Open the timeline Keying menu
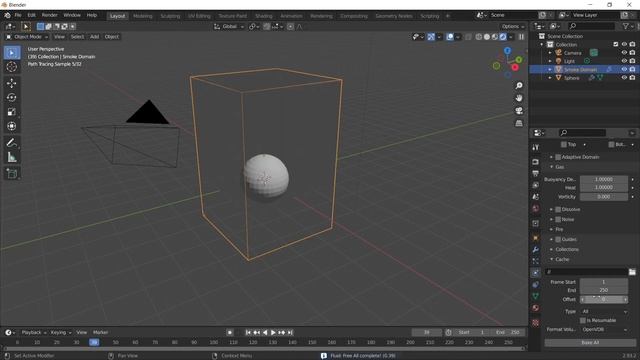The width and height of the screenshot is (640, 360). coord(60,333)
